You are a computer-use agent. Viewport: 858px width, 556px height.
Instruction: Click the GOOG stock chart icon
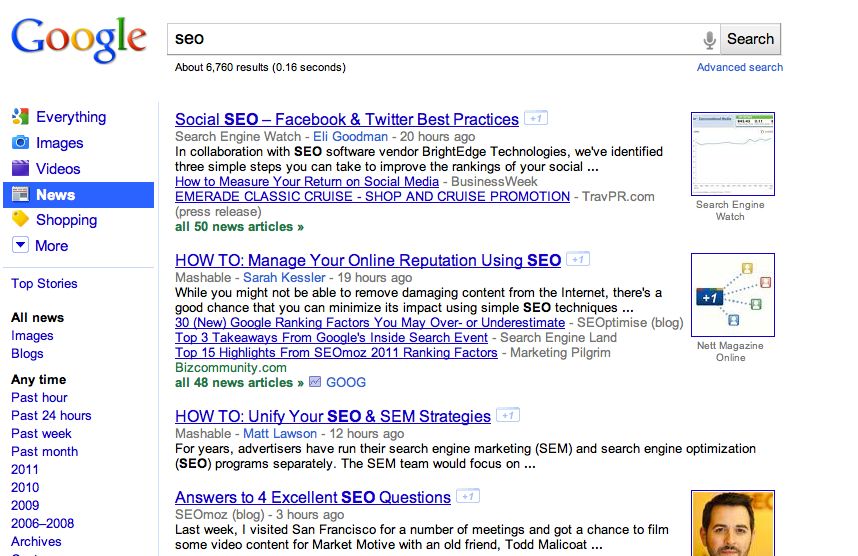pyautogui.click(x=315, y=382)
